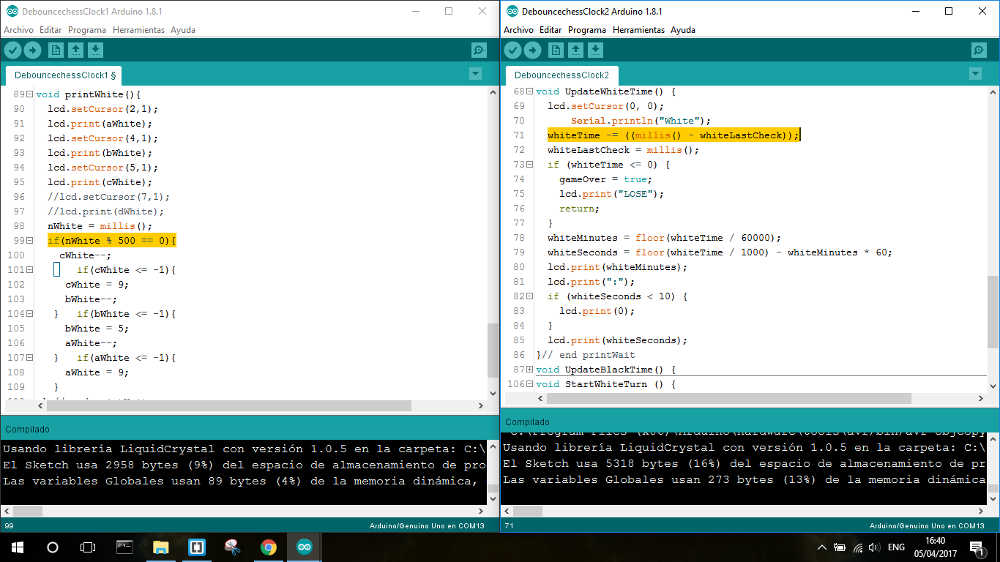Click 'El Sketch usa 5318 bytes' console line

pyautogui.click(x=744, y=464)
